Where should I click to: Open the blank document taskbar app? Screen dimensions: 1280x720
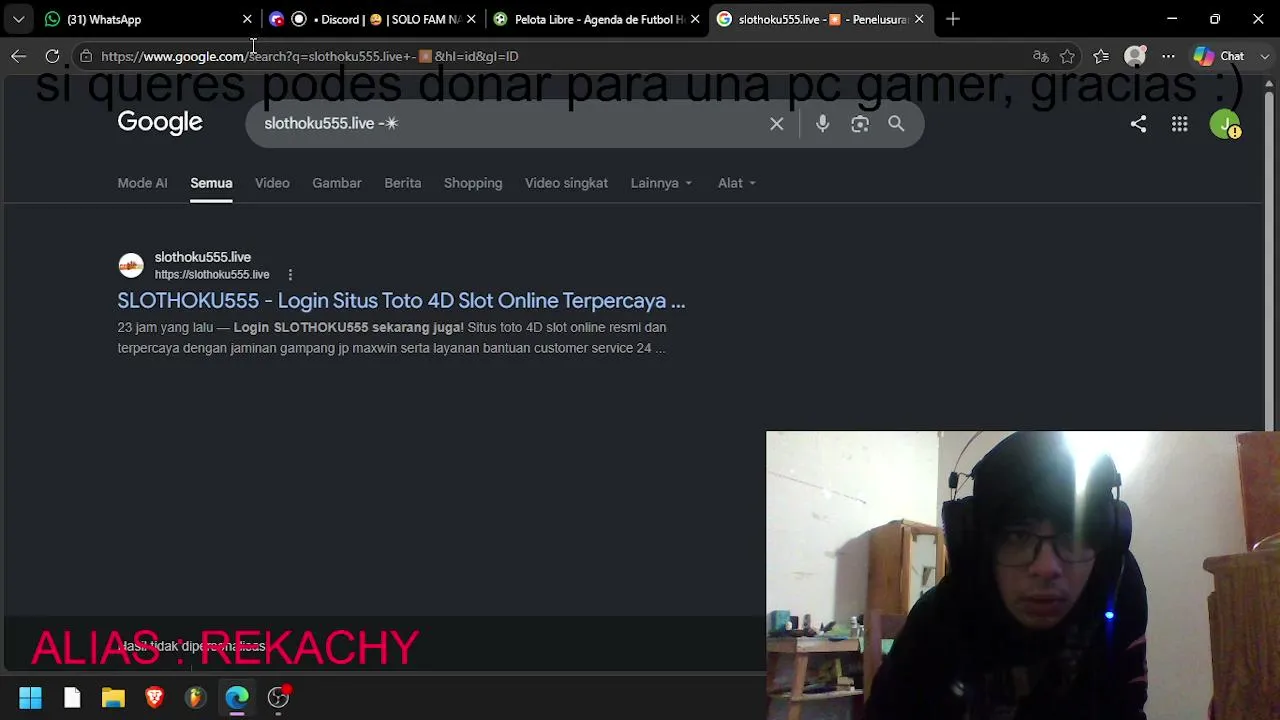[x=72, y=697]
